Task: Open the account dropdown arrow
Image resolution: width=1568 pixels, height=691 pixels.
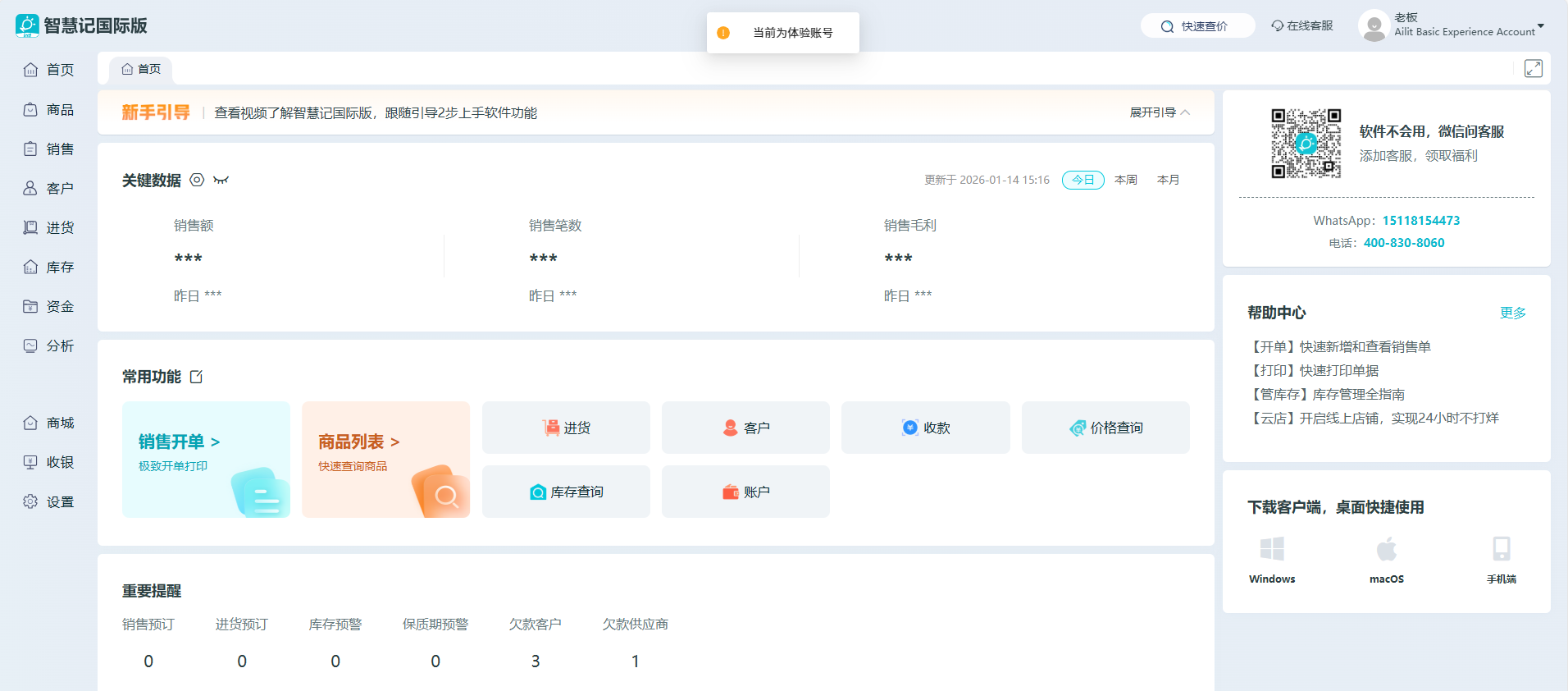Action: [1540, 26]
